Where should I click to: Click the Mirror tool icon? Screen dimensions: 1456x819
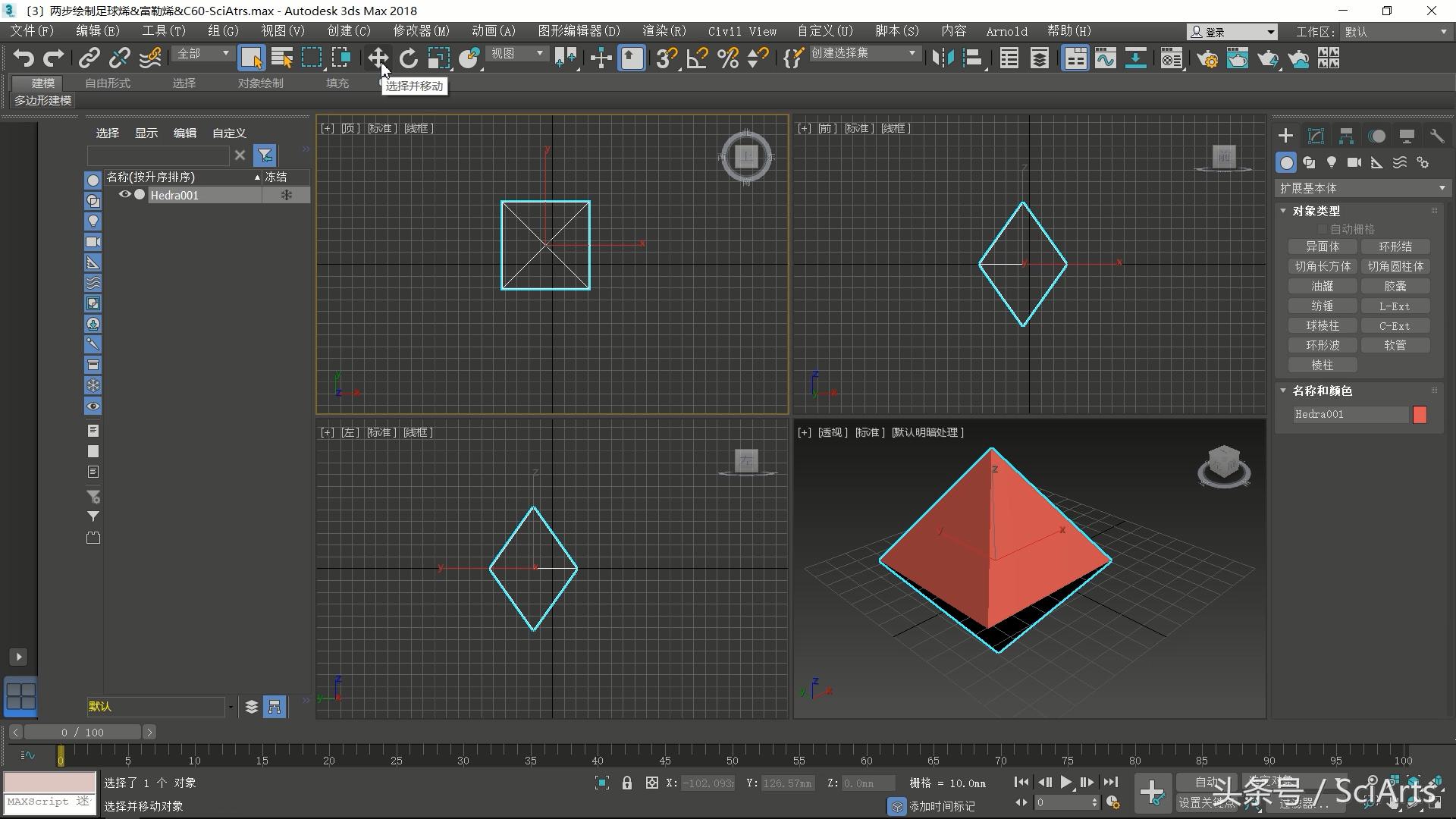[944, 58]
